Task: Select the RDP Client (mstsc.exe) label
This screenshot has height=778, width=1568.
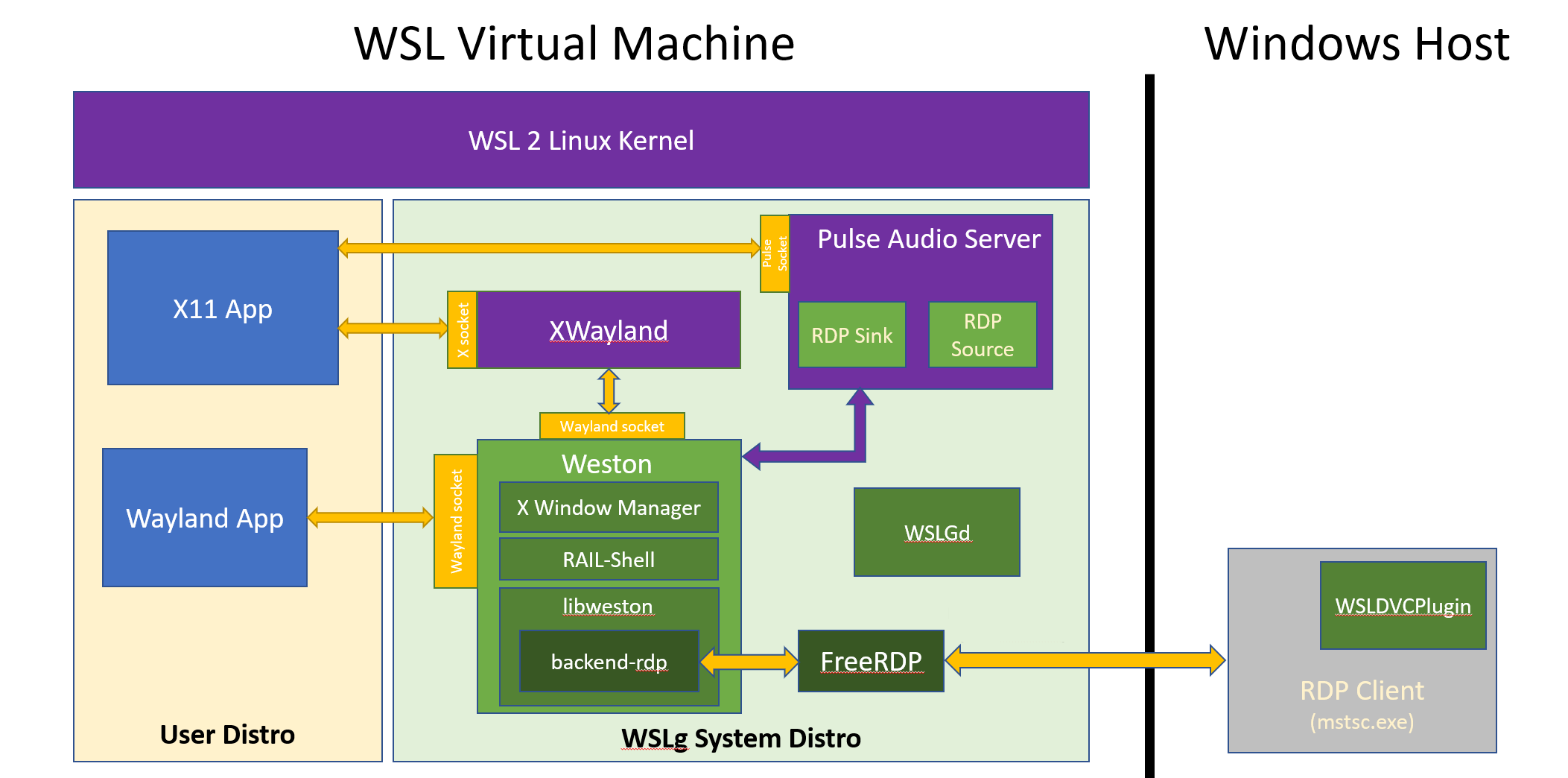Action: click(x=1362, y=703)
